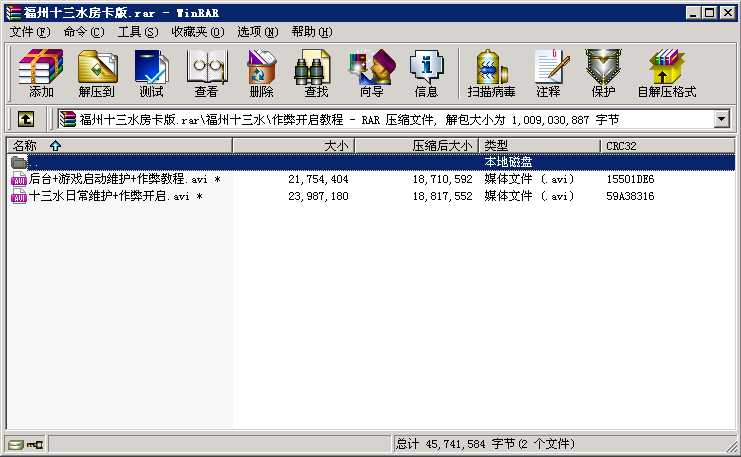This screenshot has width=741, height=457.
Task: Open the 文件(F) menu
Action: point(30,32)
